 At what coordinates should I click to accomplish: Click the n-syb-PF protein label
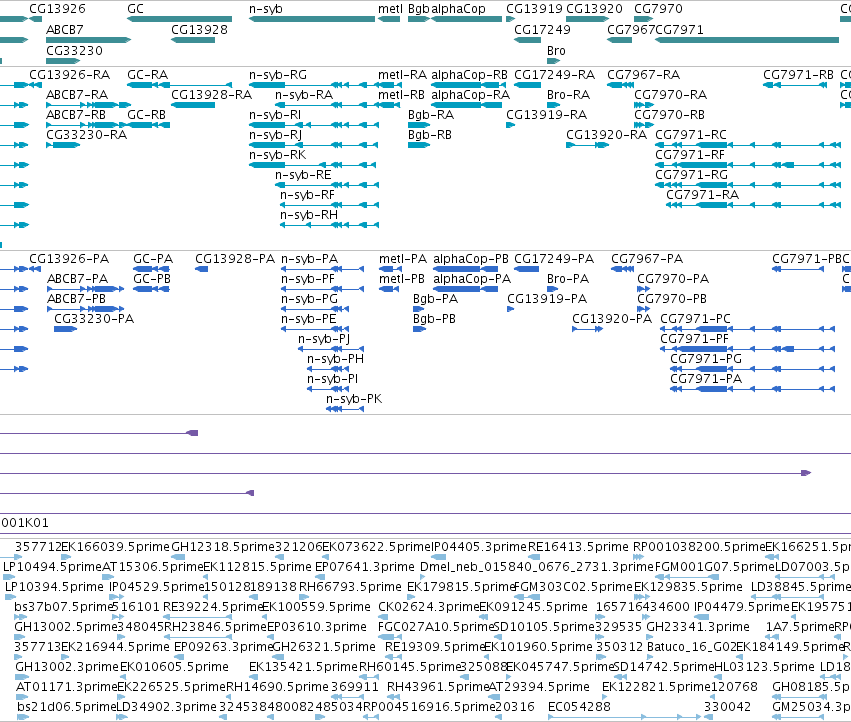pos(308,278)
